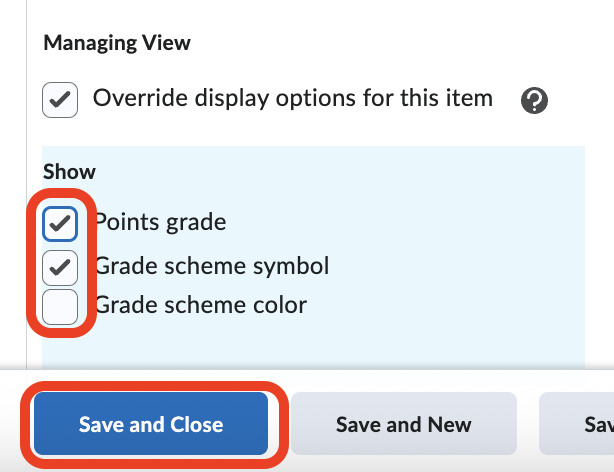This screenshot has width=614, height=472.
Task: Click blank space right of Managing View heading
Action: (400, 43)
